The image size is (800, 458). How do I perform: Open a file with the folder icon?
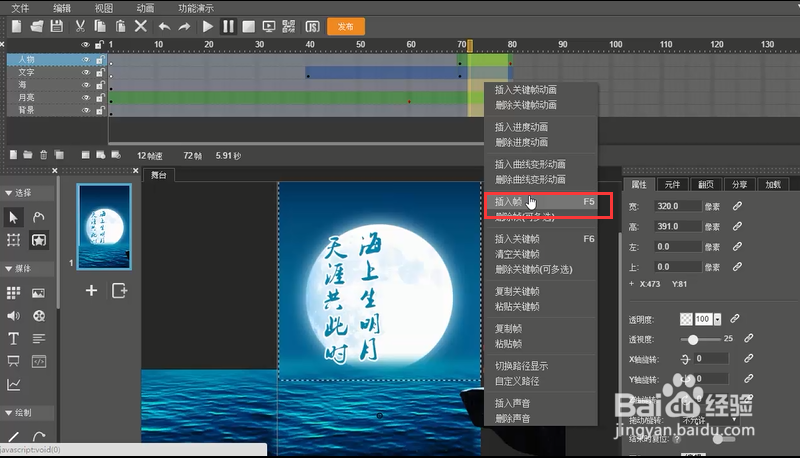37,26
